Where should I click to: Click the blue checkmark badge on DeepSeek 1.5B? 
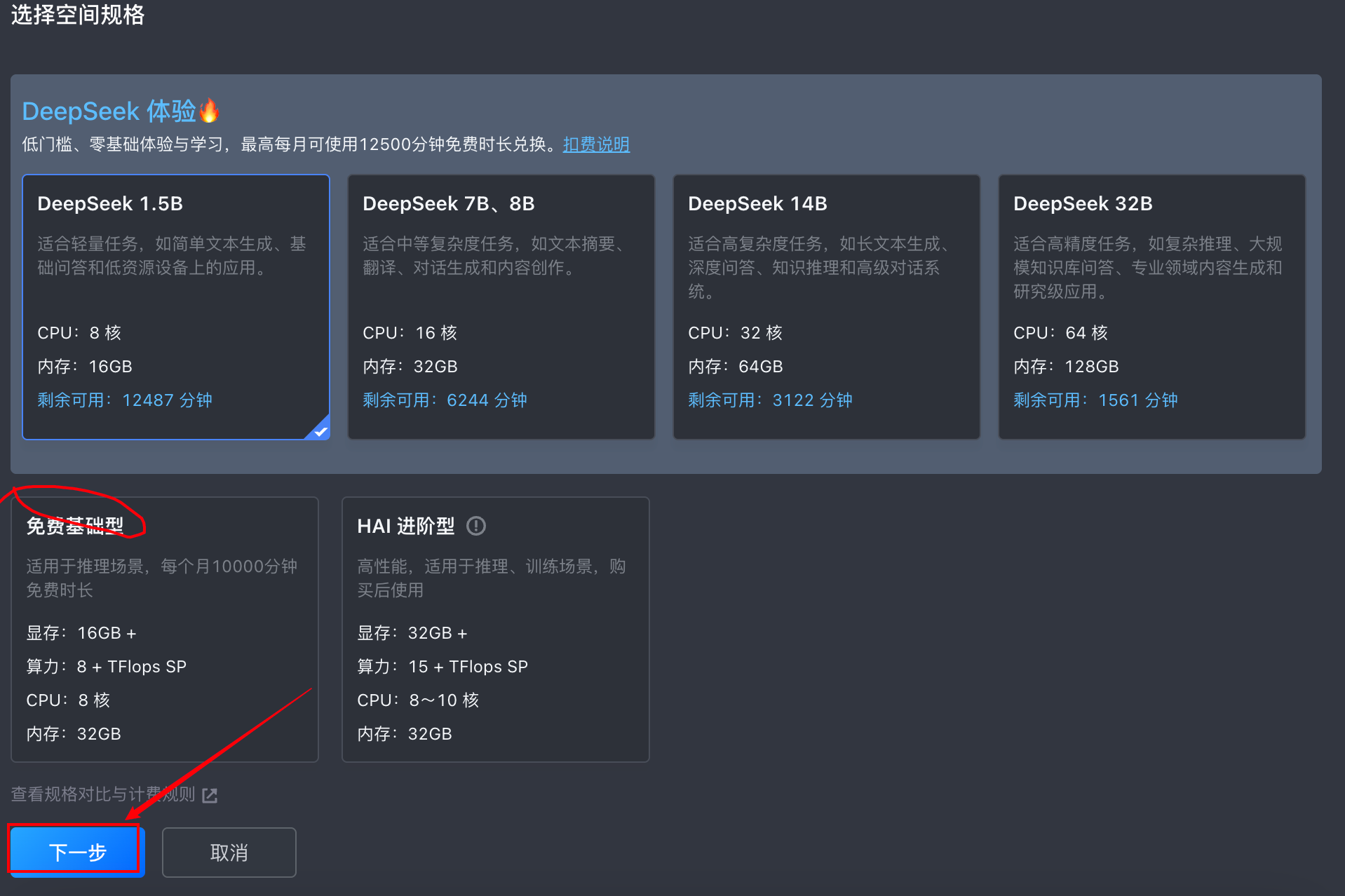(320, 430)
